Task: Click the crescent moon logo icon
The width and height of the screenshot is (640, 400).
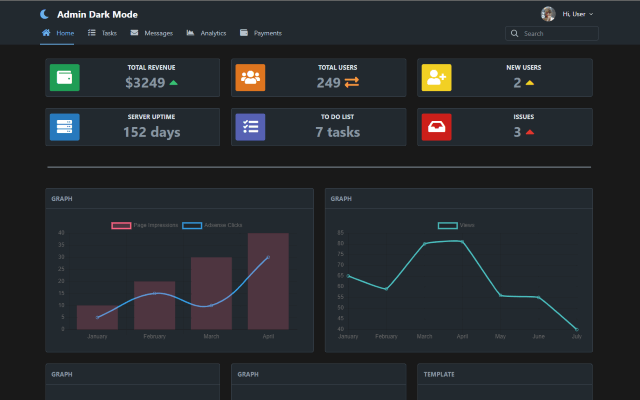Action: pos(44,14)
